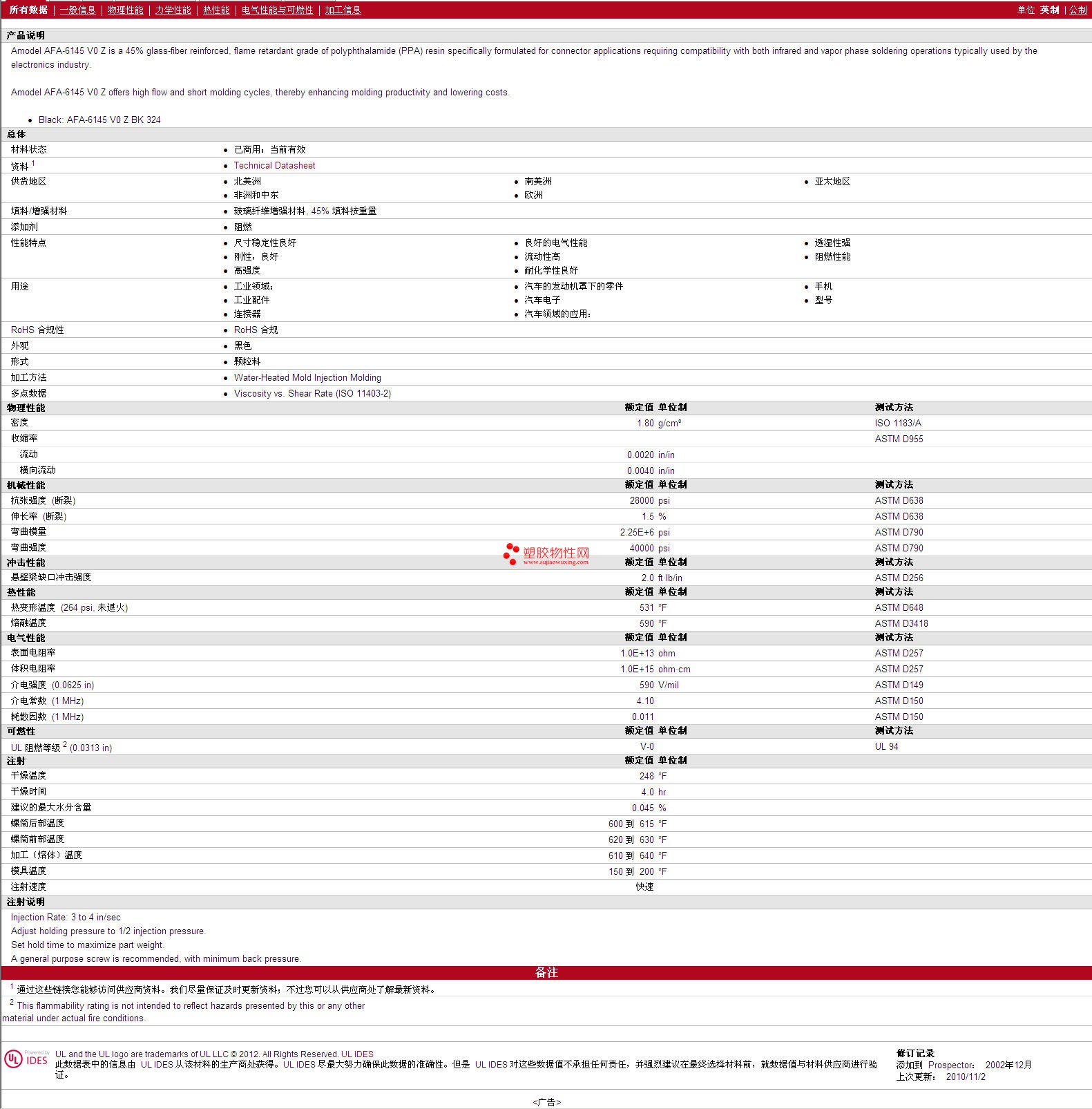Viewport: 1092px width, 1109px height.
Task: Click the RoHS 合规 value
Action: point(256,330)
